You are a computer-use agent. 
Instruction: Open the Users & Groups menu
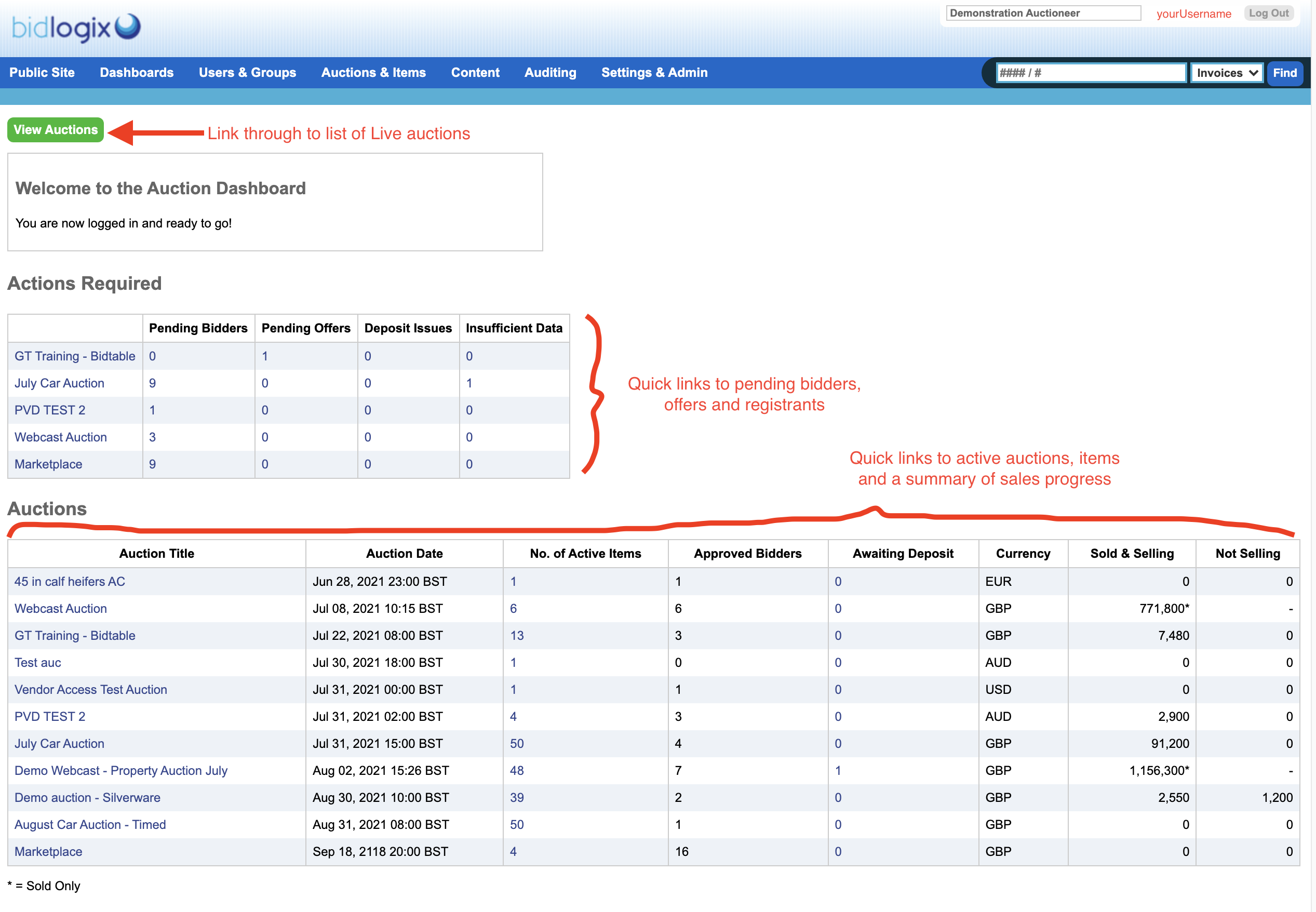[247, 73]
